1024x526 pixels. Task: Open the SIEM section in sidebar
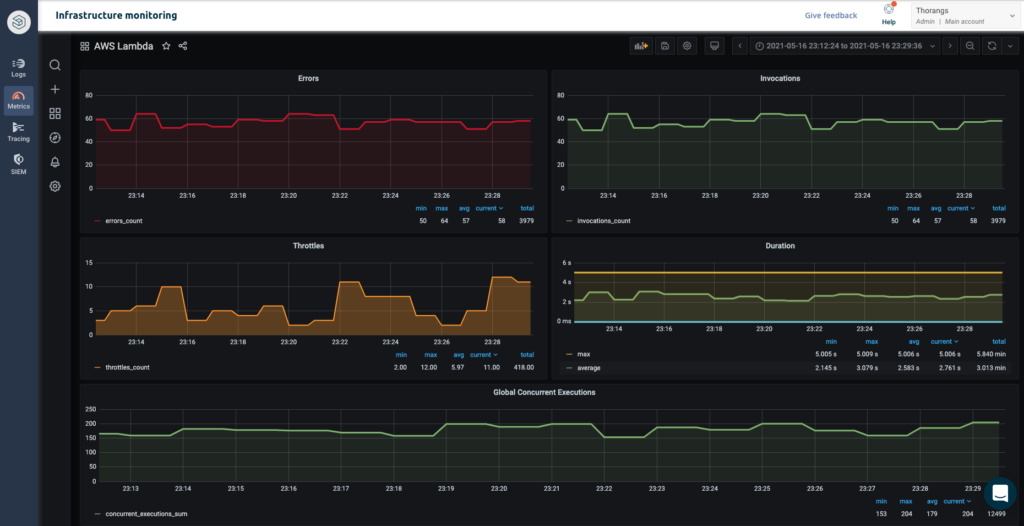click(19, 164)
